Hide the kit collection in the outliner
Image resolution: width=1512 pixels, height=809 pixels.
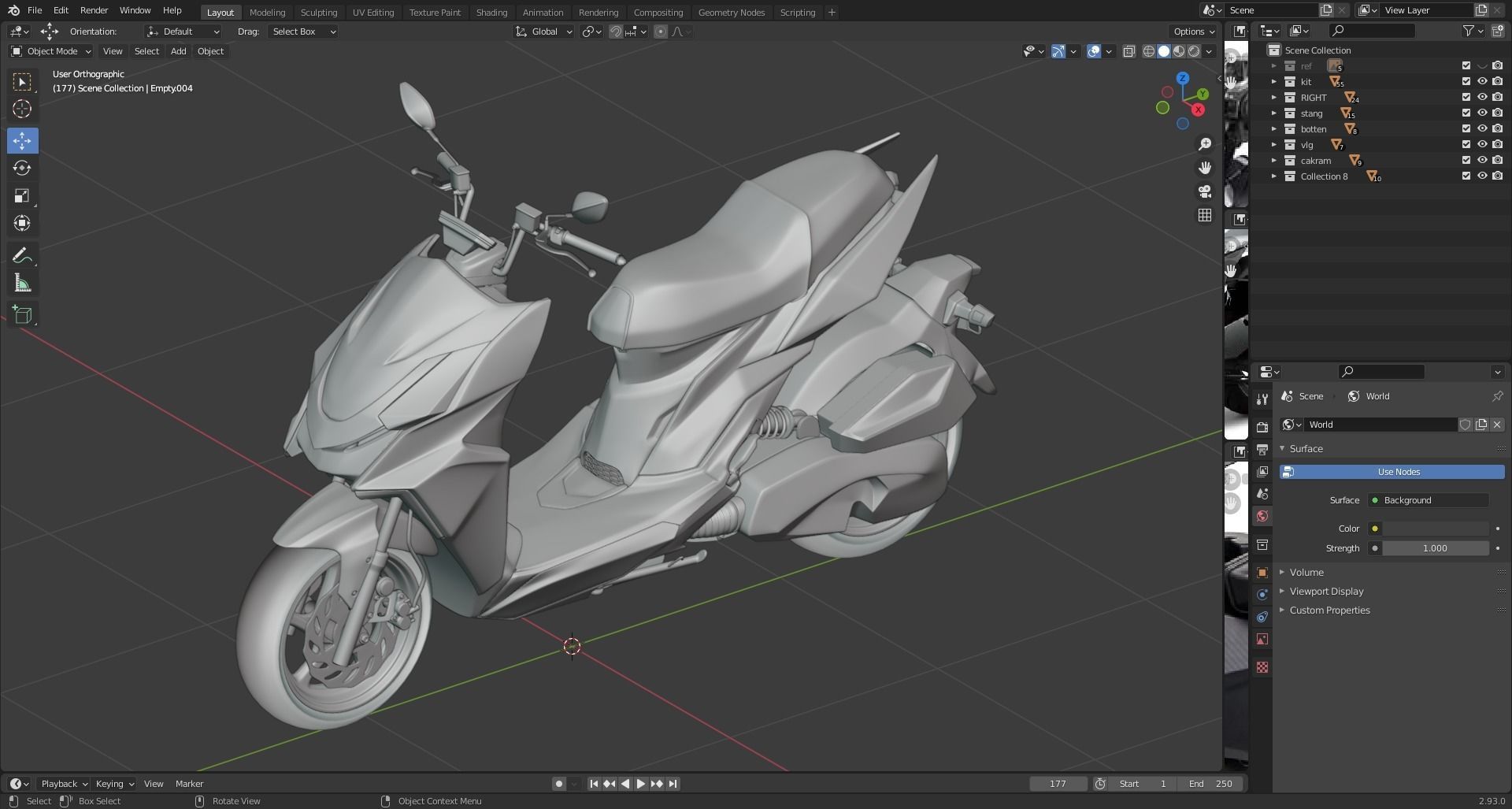pos(1482,81)
